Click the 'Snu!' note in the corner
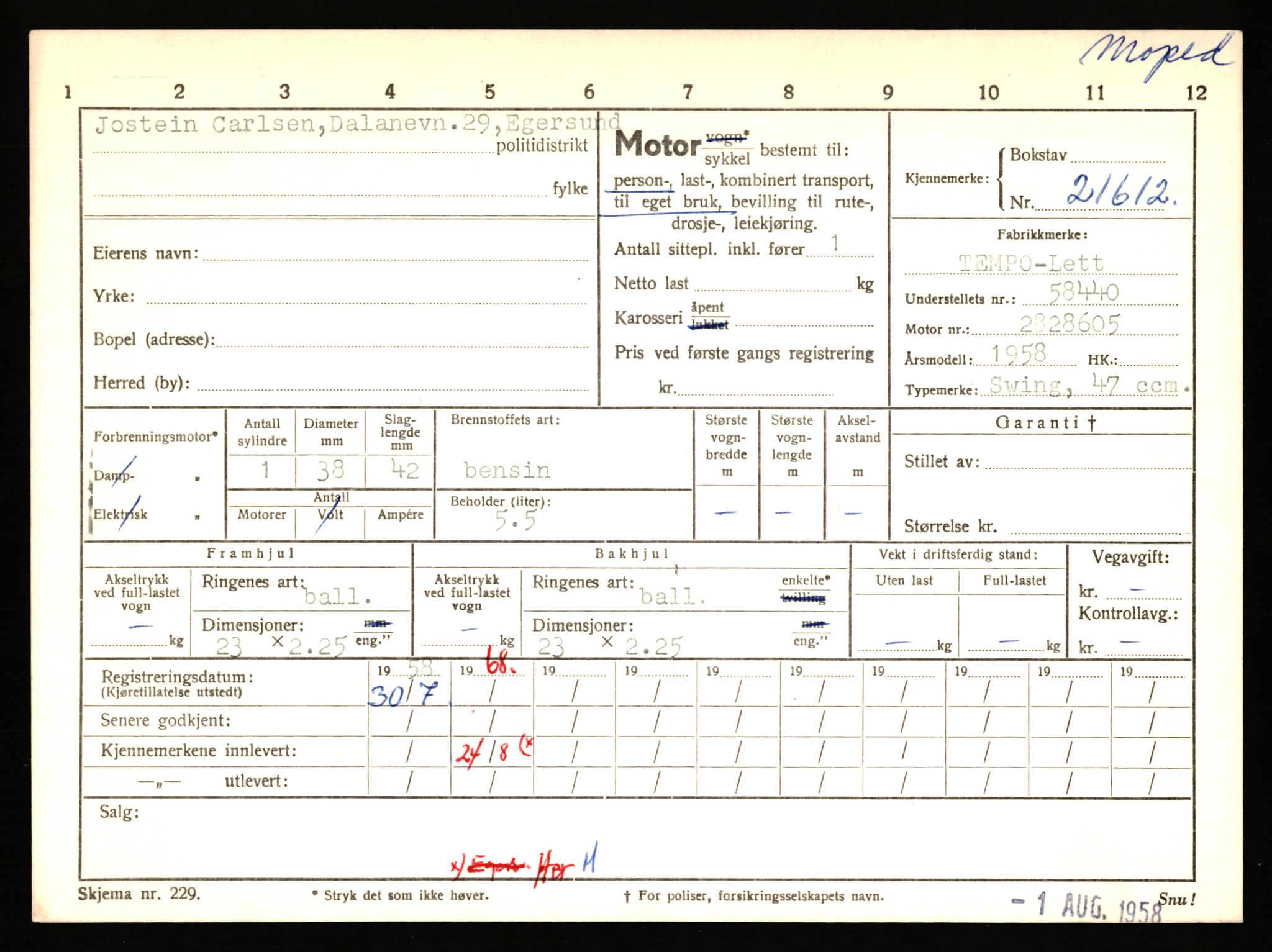This screenshot has height=952, width=1272. coord(1177,899)
